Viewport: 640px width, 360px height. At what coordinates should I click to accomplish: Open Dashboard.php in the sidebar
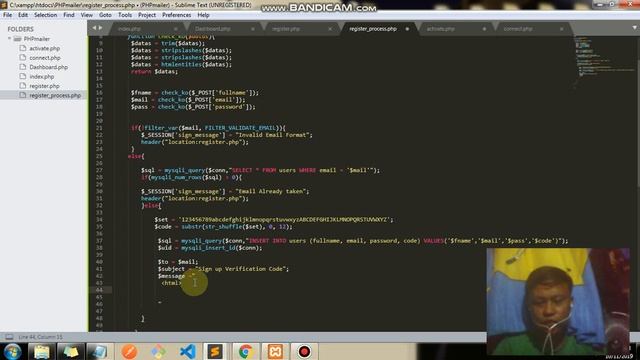pyautogui.click(x=49, y=67)
